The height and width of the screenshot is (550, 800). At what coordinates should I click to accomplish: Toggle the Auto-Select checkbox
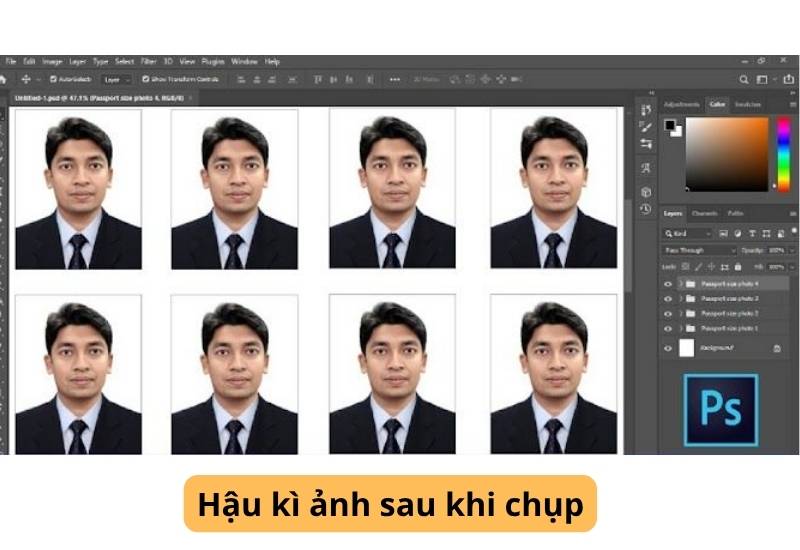51,79
